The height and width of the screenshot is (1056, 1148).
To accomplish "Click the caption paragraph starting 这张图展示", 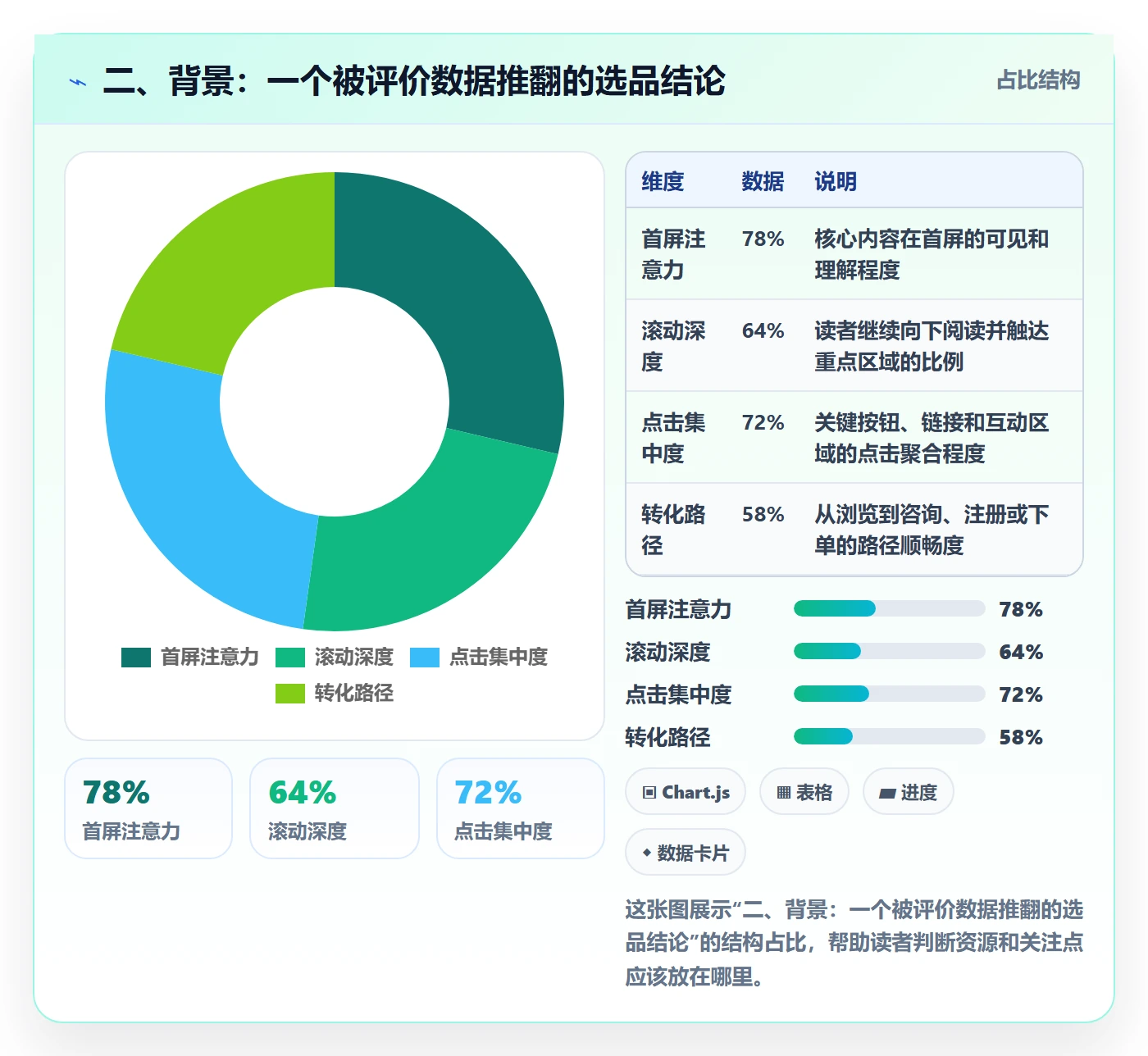I will (854, 943).
